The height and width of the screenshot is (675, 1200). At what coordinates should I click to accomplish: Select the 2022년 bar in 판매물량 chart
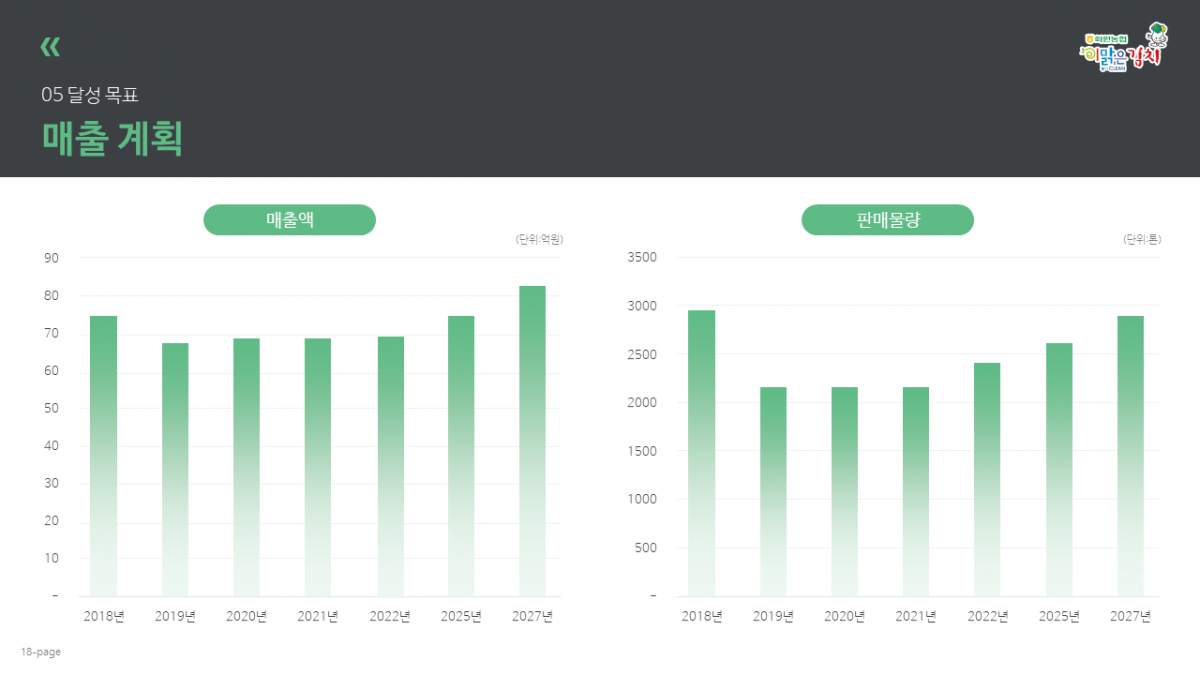pyautogui.click(x=987, y=478)
